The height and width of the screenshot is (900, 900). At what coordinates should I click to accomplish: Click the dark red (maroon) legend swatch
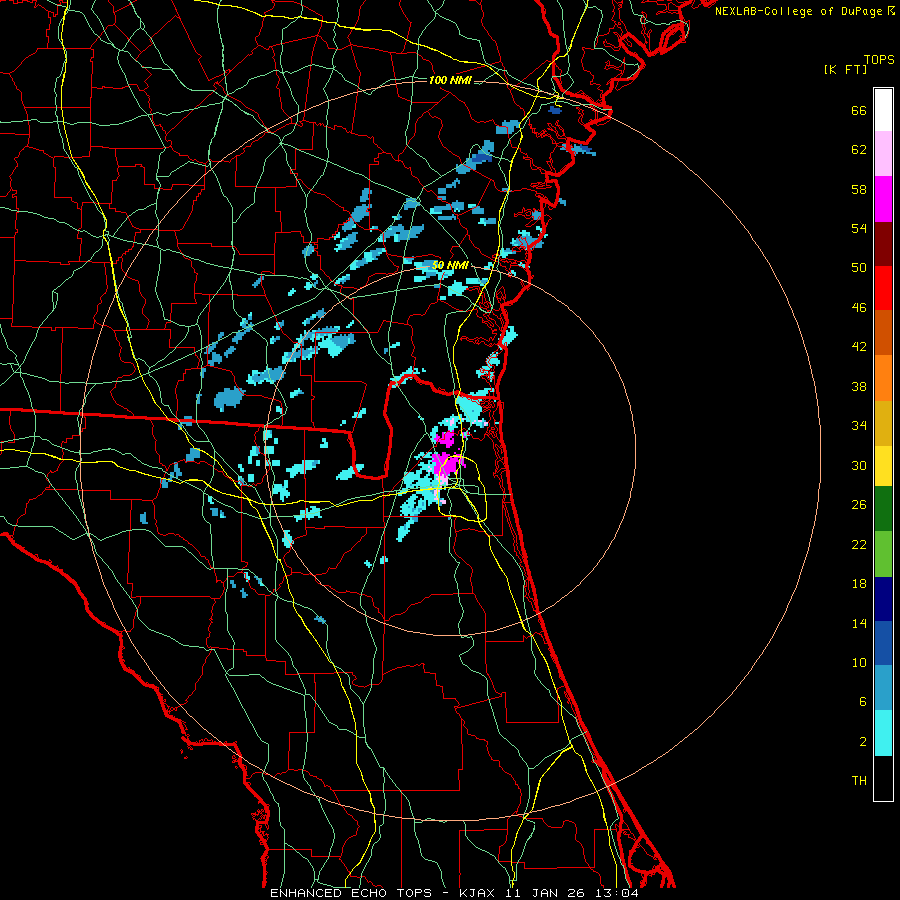883,243
